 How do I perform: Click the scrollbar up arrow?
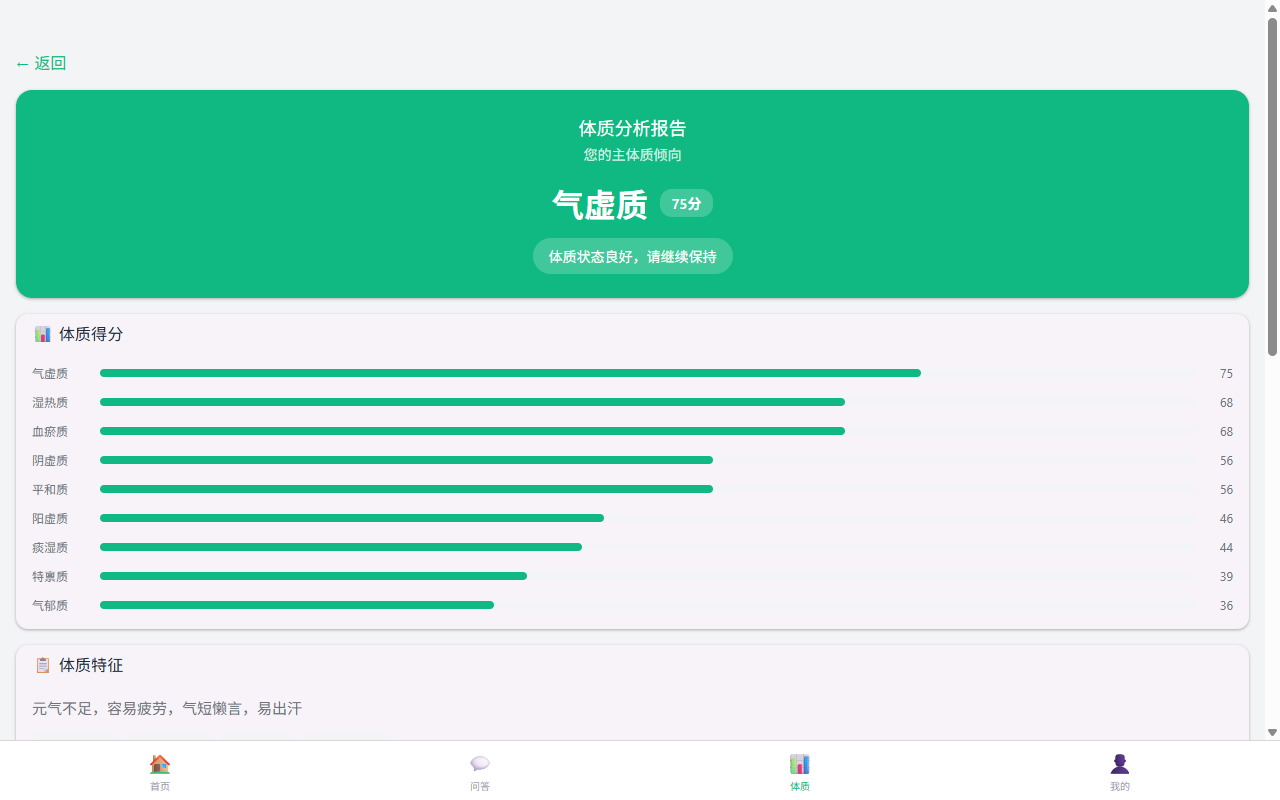tap(1272, 8)
